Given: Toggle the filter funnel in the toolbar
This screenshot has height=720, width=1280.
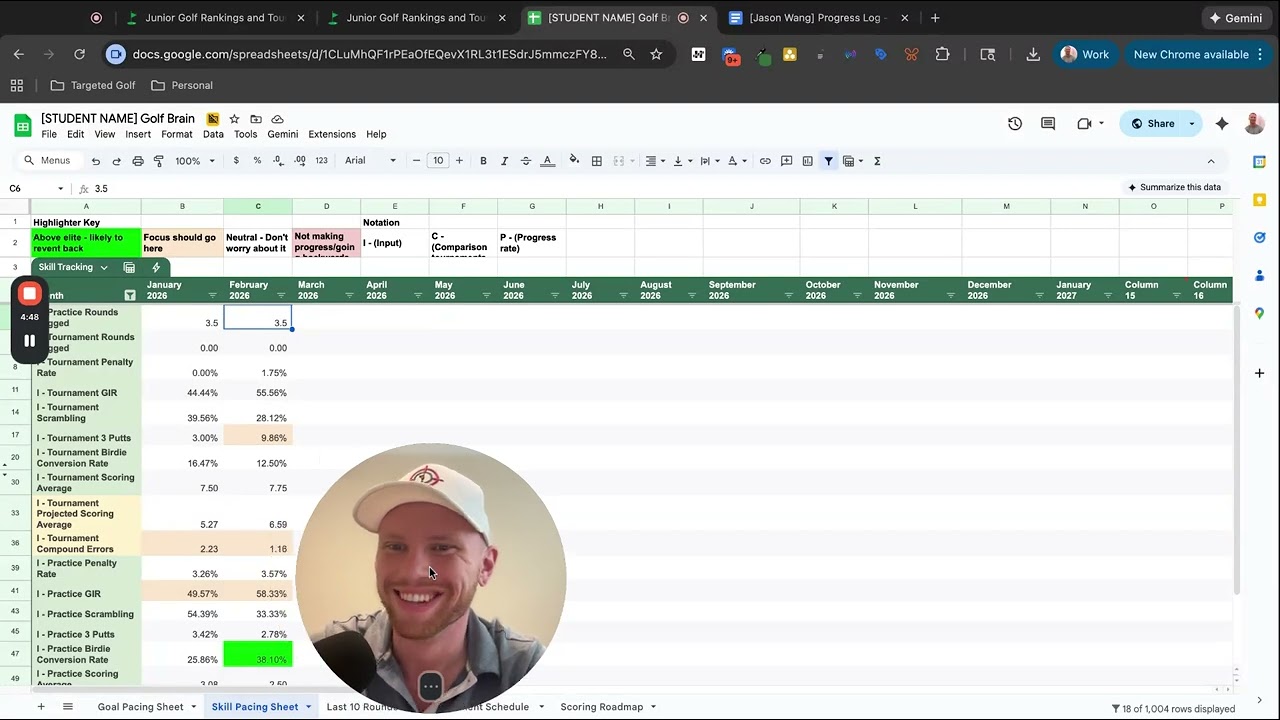Looking at the screenshot, I should pos(828,161).
